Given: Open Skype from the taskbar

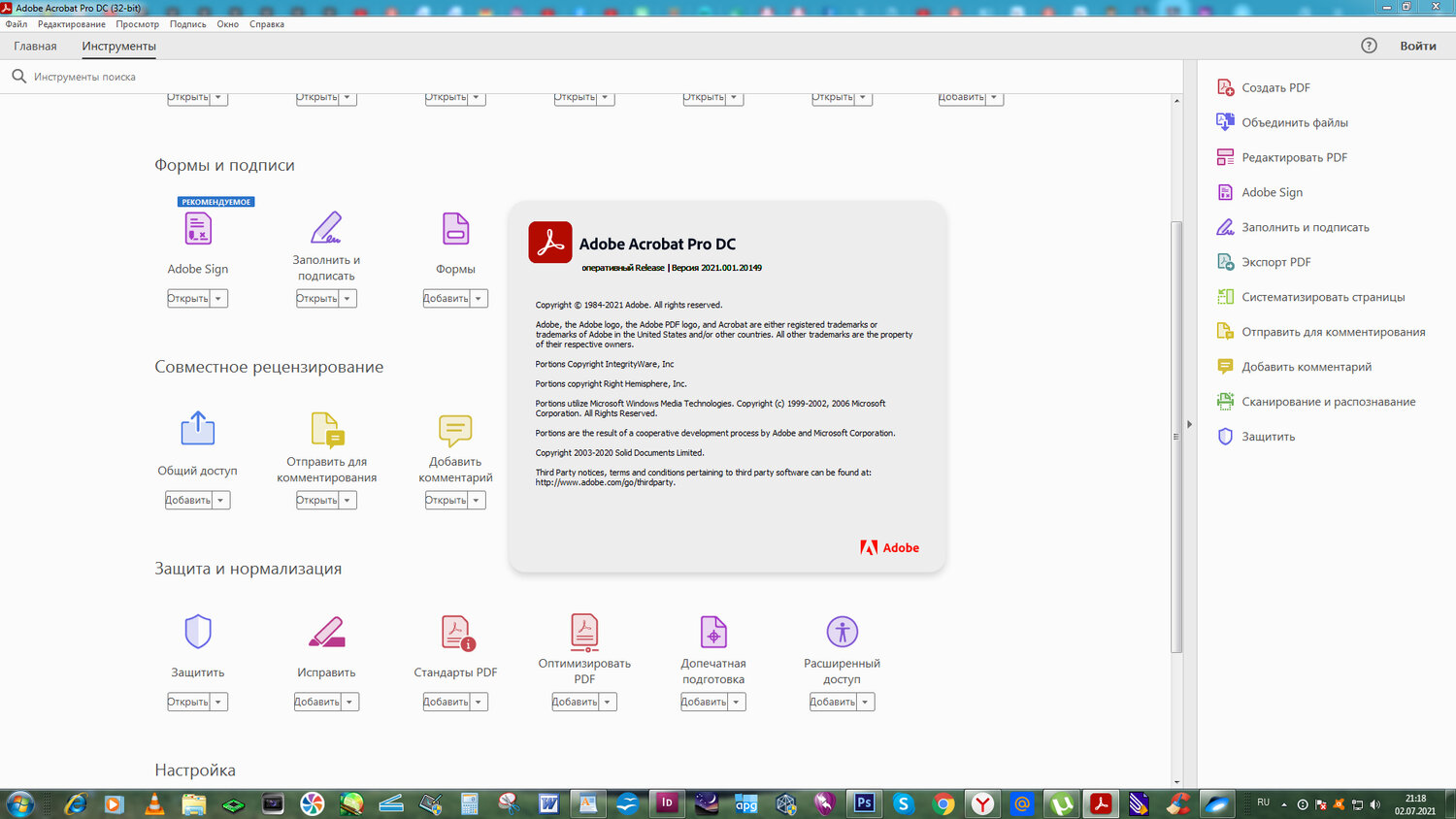Looking at the screenshot, I should pyautogui.click(x=904, y=803).
